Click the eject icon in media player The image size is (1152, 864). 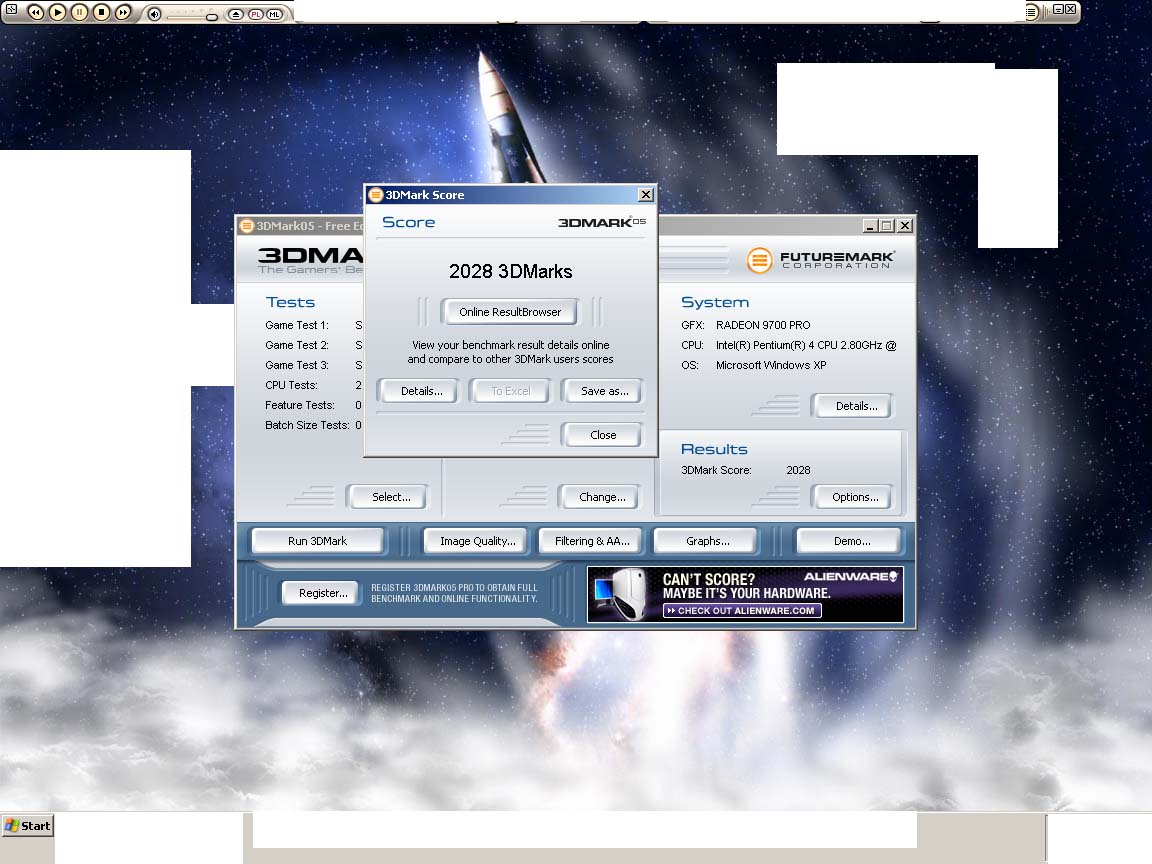tap(235, 15)
